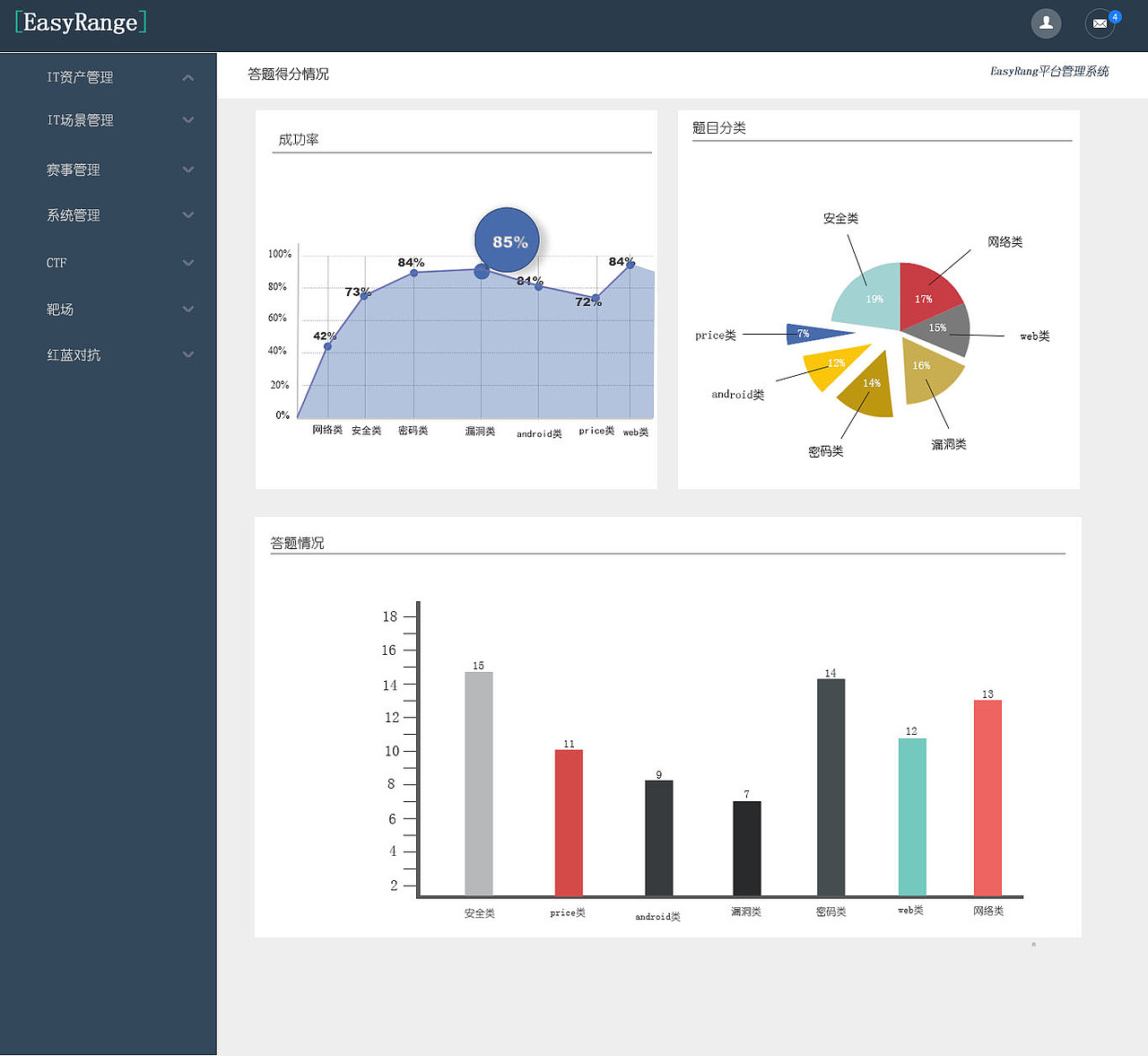
Task: Select the yellow 12% pie slice
Action: 834,366
